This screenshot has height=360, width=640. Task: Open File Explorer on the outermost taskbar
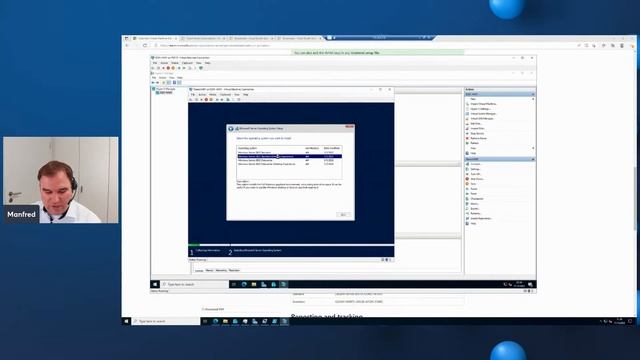coord(225,321)
